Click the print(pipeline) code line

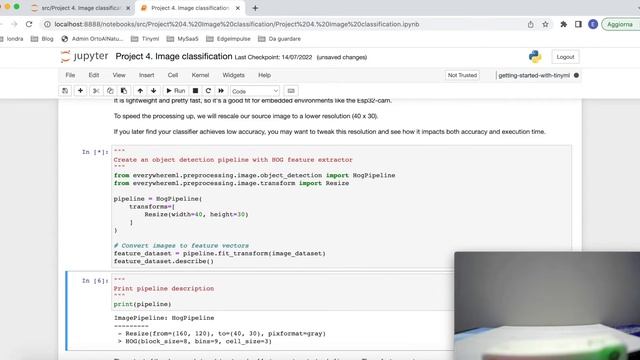142,304
